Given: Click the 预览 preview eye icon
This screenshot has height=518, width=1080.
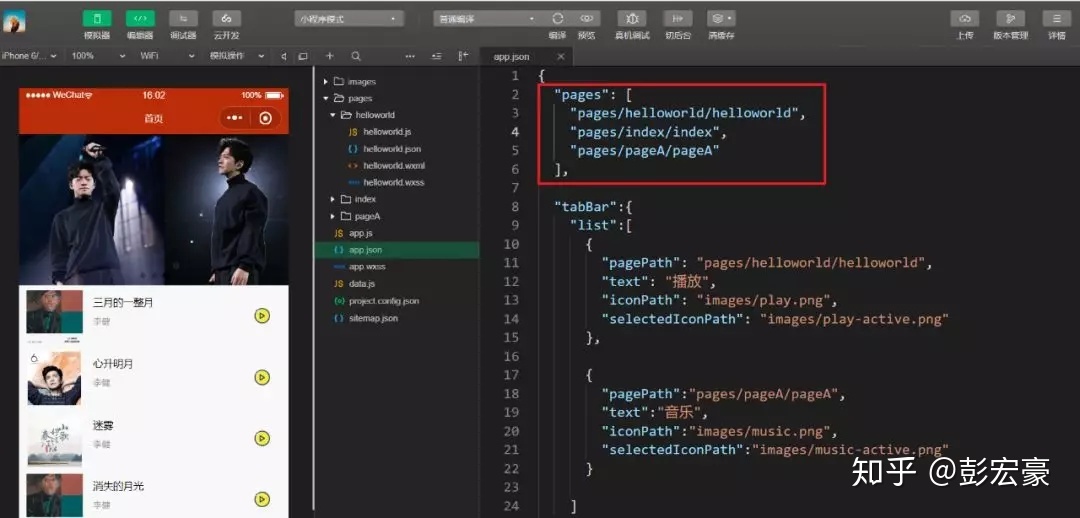Looking at the screenshot, I should click(587, 19).
